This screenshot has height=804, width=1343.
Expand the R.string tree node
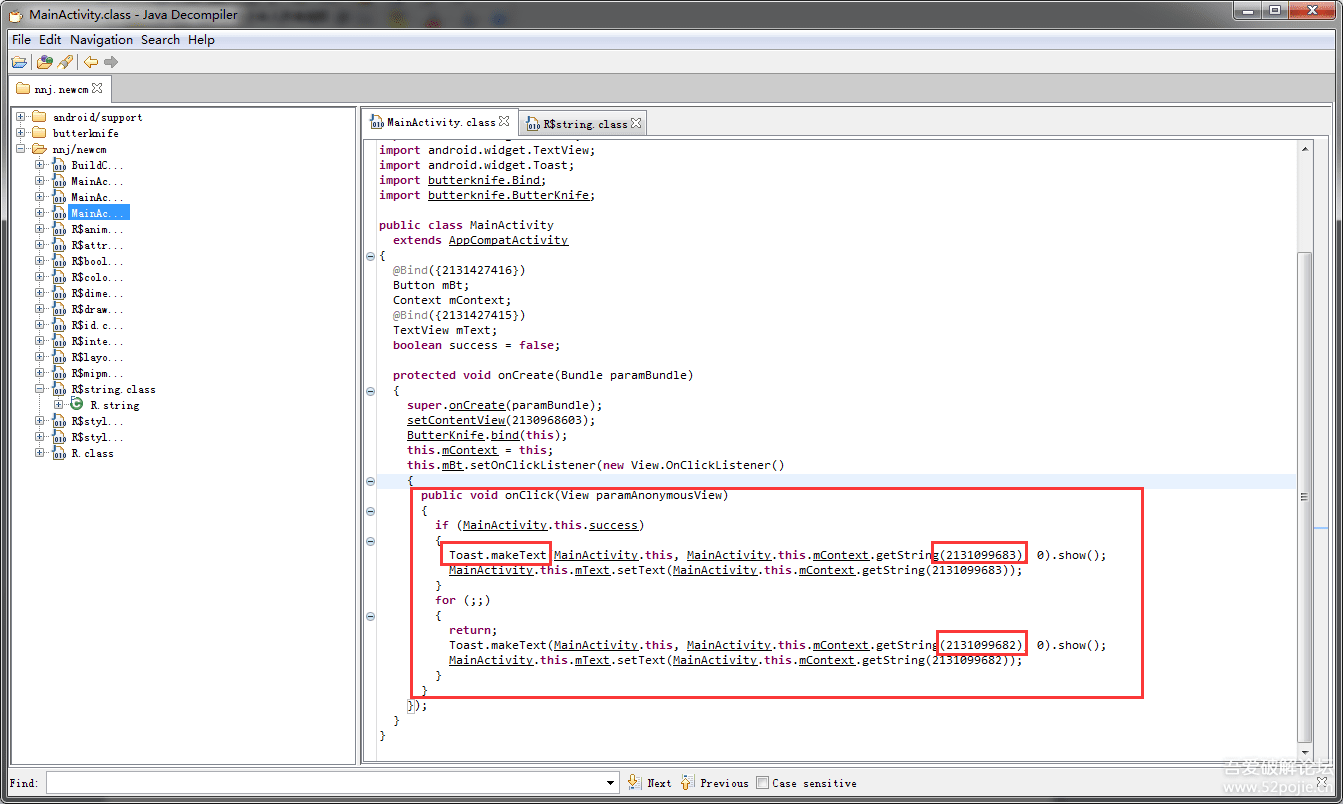tap(59, 405)
